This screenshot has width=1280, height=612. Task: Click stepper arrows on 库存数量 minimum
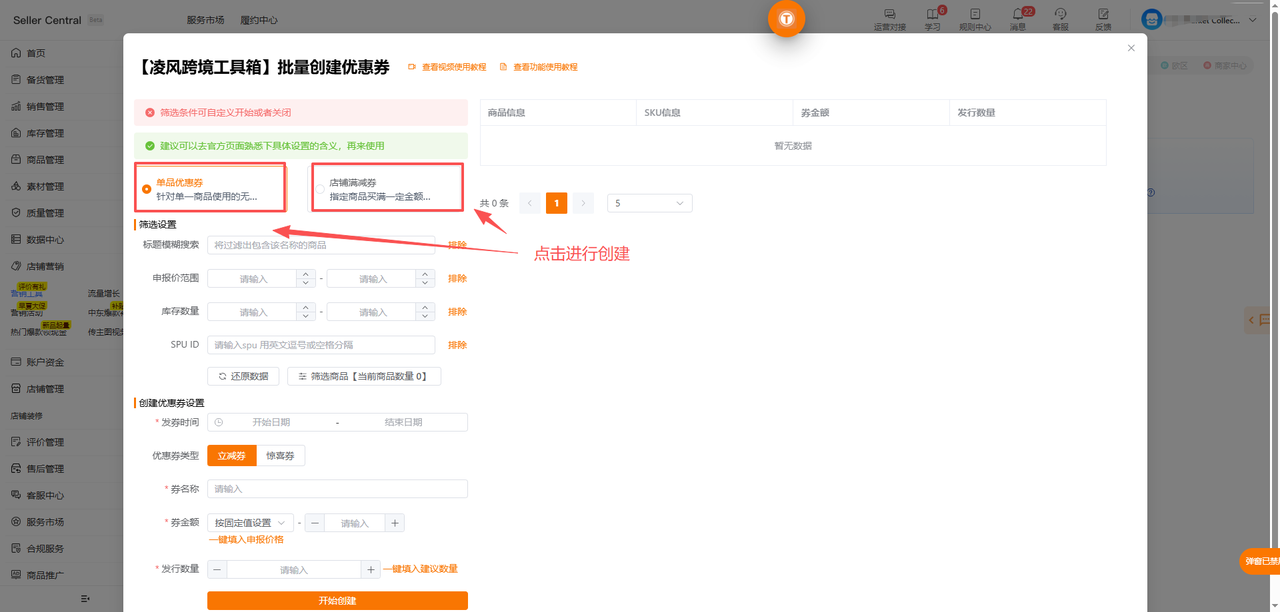point(305,312)
